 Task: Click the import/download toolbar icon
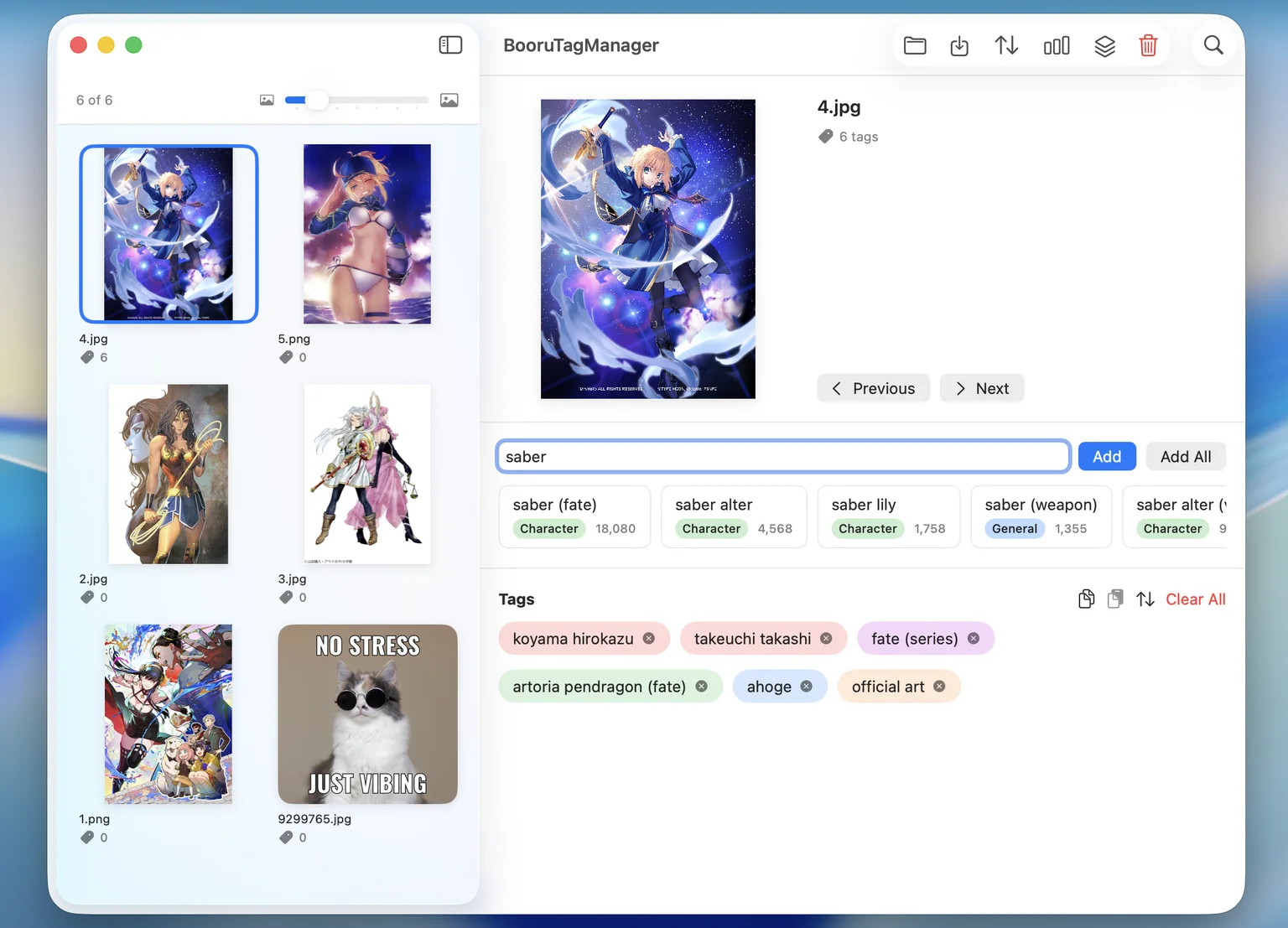tap(959, 45)
